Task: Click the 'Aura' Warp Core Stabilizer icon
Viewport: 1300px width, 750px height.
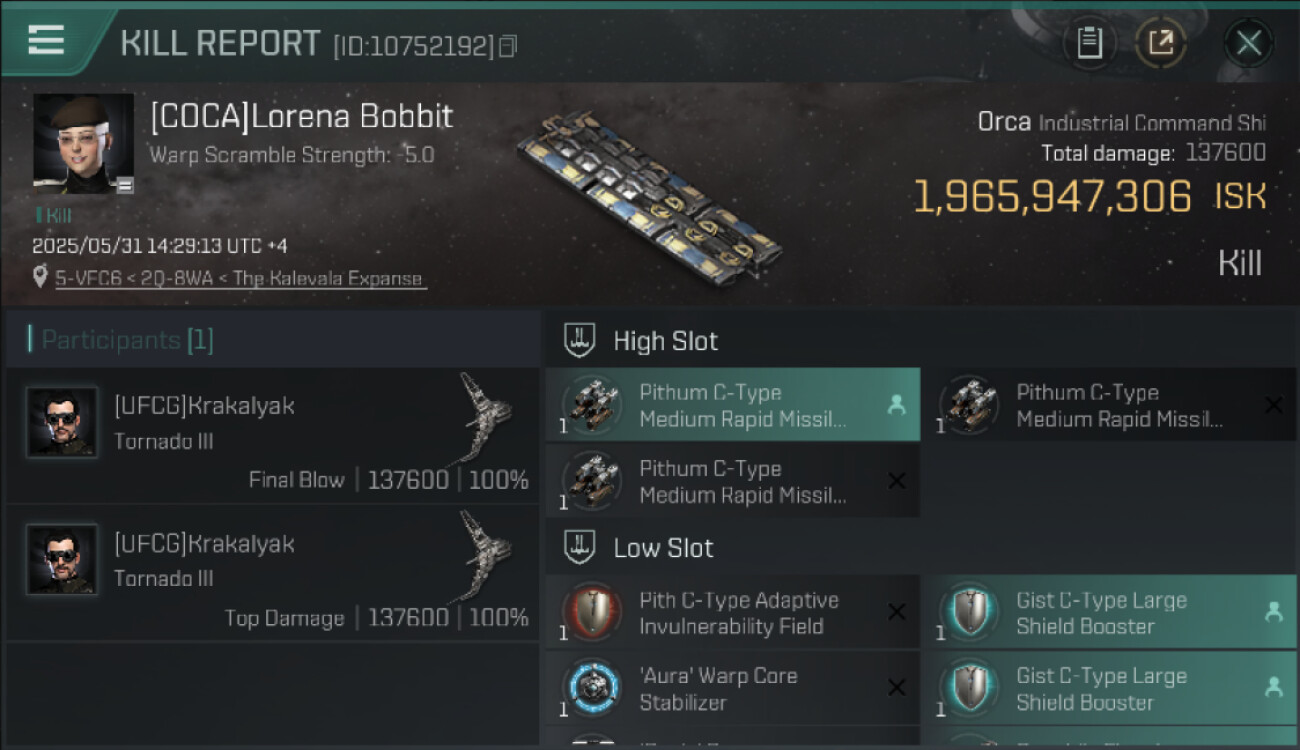Action: coord(592,688)
